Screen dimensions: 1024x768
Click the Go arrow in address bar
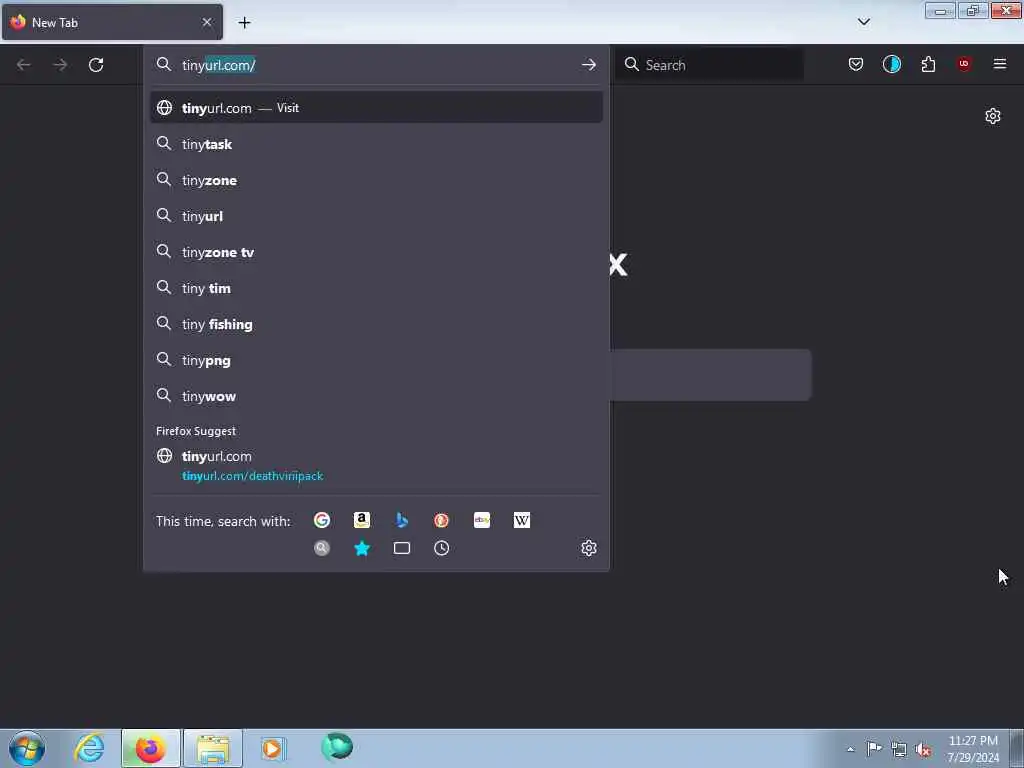coord(588,65)
